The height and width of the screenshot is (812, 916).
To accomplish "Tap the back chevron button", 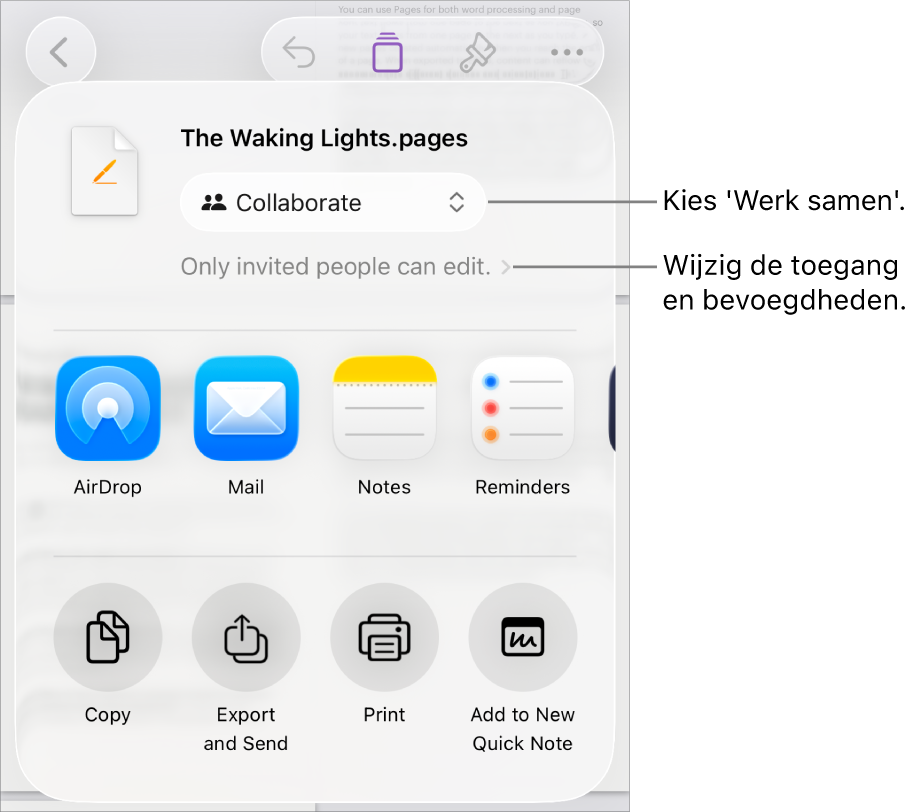I will [x=60, y=53].
